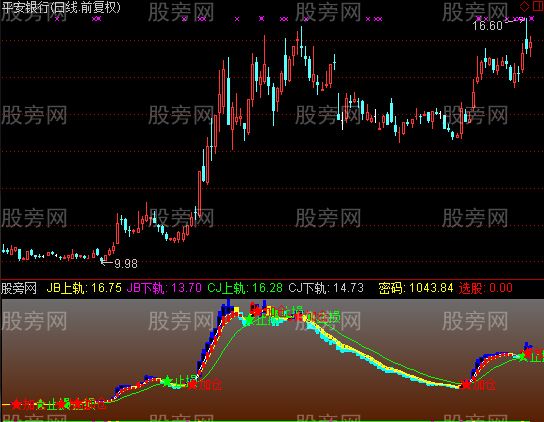This screenshot has height=422, width=544.
Task: Click the magenta boxed cross marker below the red split-window icon
Action: pyautogui.click(x=532, y=18)
